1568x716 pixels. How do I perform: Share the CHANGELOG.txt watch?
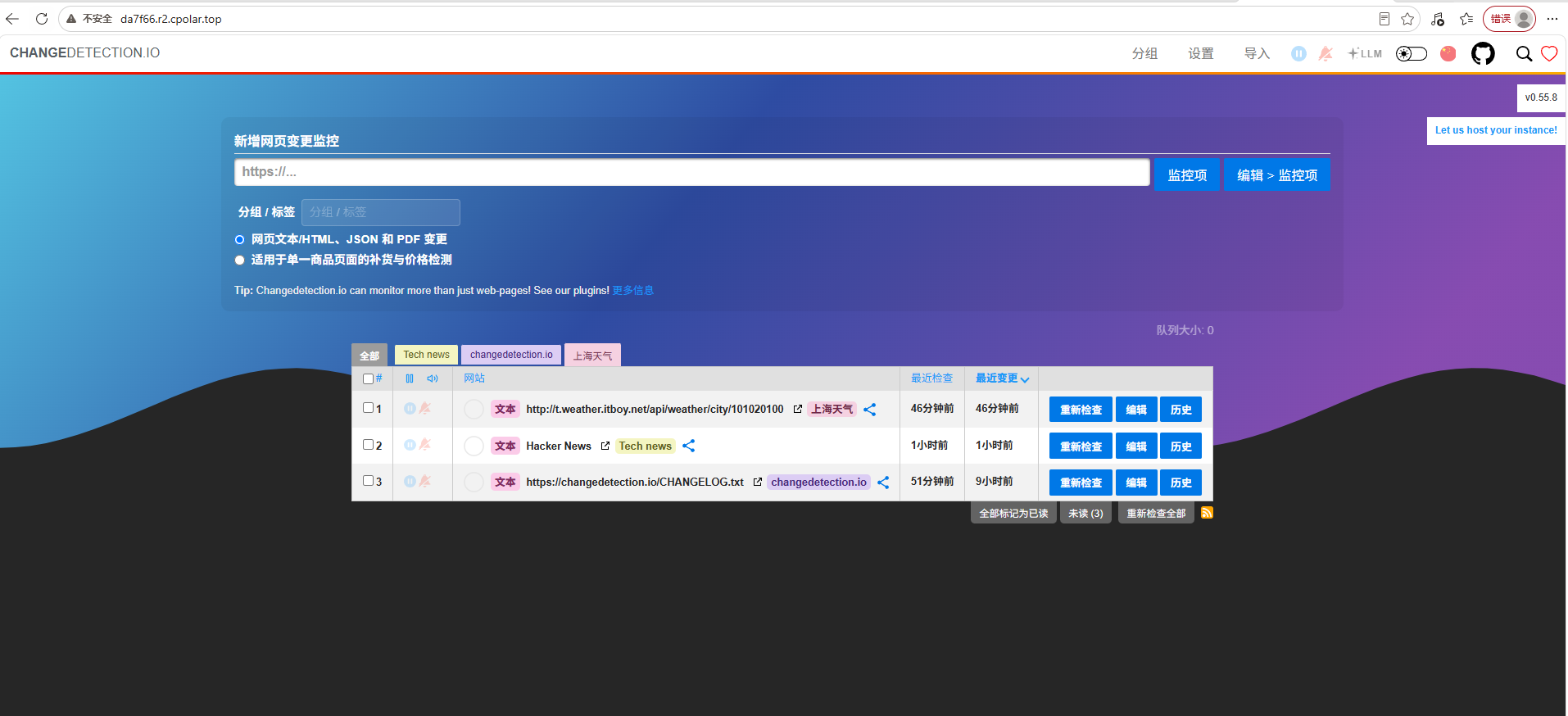(883, 483)
